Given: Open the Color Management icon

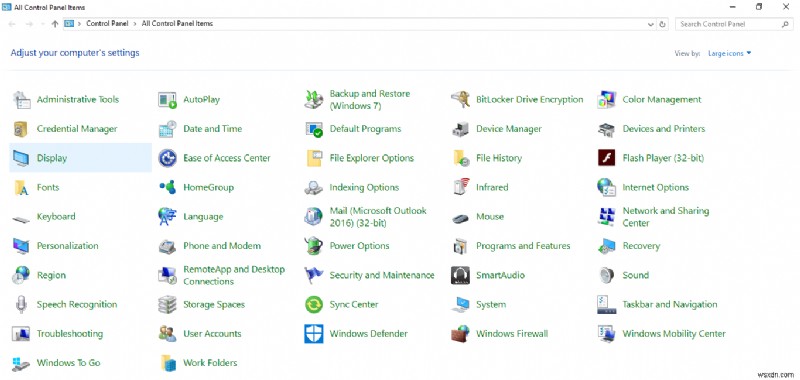Looking at the screenshot, I should pyautogui.click(x=607, y=100).
